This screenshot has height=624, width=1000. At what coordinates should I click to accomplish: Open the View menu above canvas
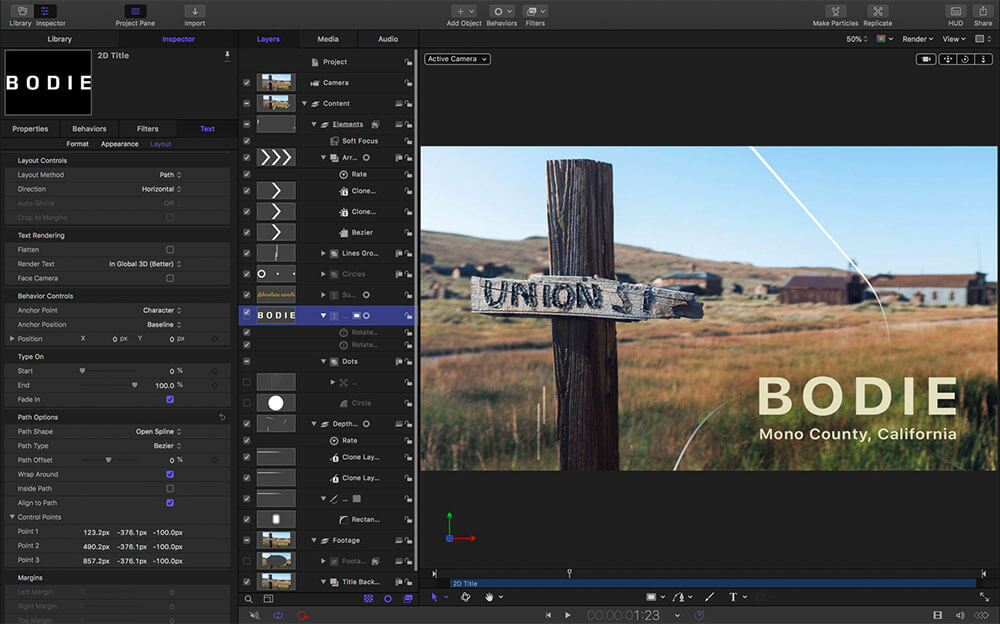click(954, 39)
